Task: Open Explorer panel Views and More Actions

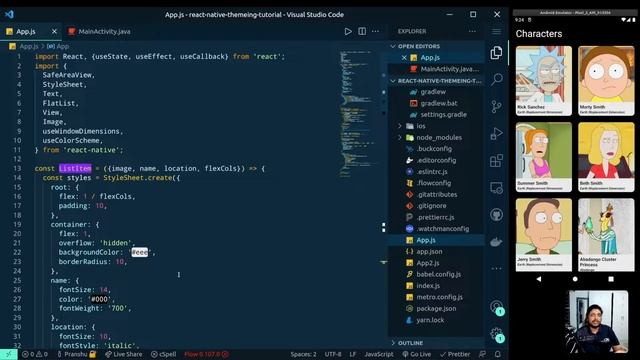Action: (x=472, y=31)
